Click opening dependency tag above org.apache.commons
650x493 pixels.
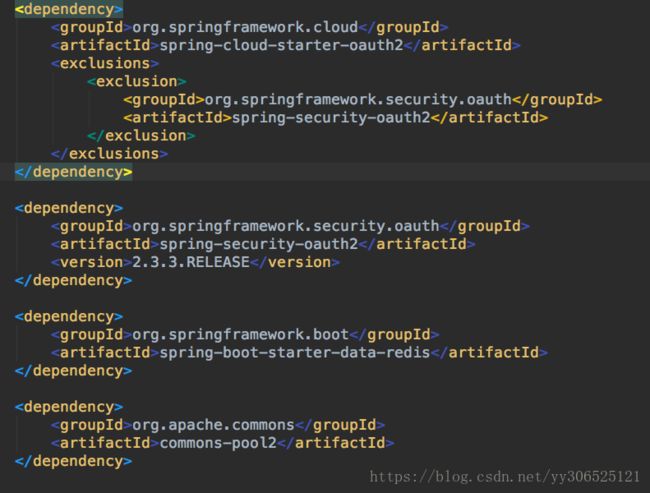[69, 407]
